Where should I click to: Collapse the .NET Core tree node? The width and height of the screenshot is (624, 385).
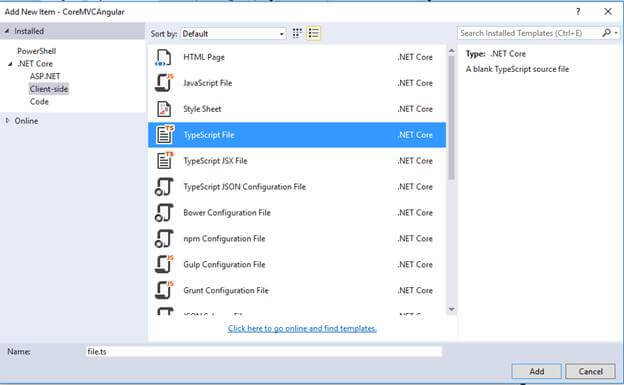coord(10,64)
